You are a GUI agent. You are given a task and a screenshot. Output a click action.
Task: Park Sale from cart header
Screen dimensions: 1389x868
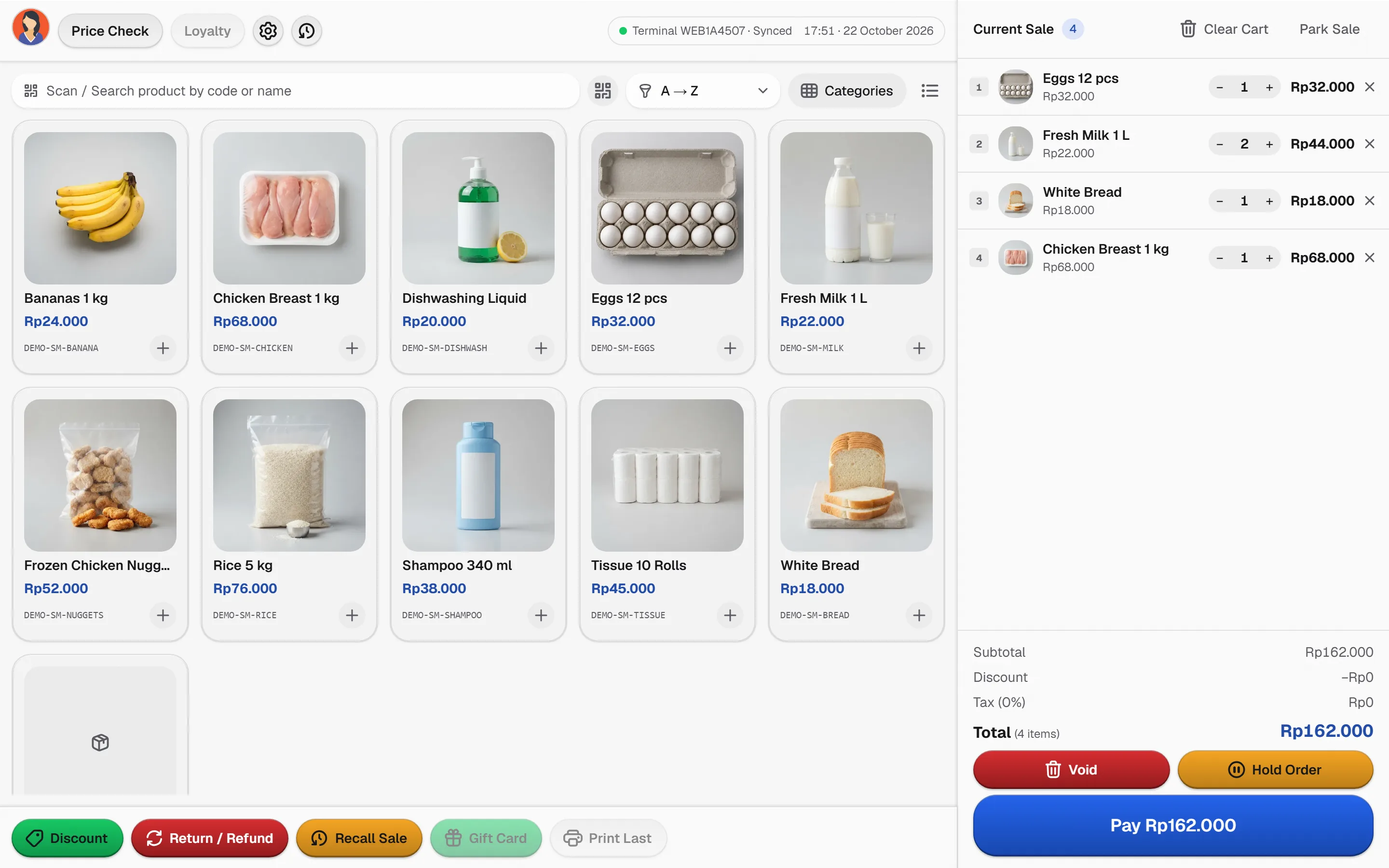[1329, 29]
